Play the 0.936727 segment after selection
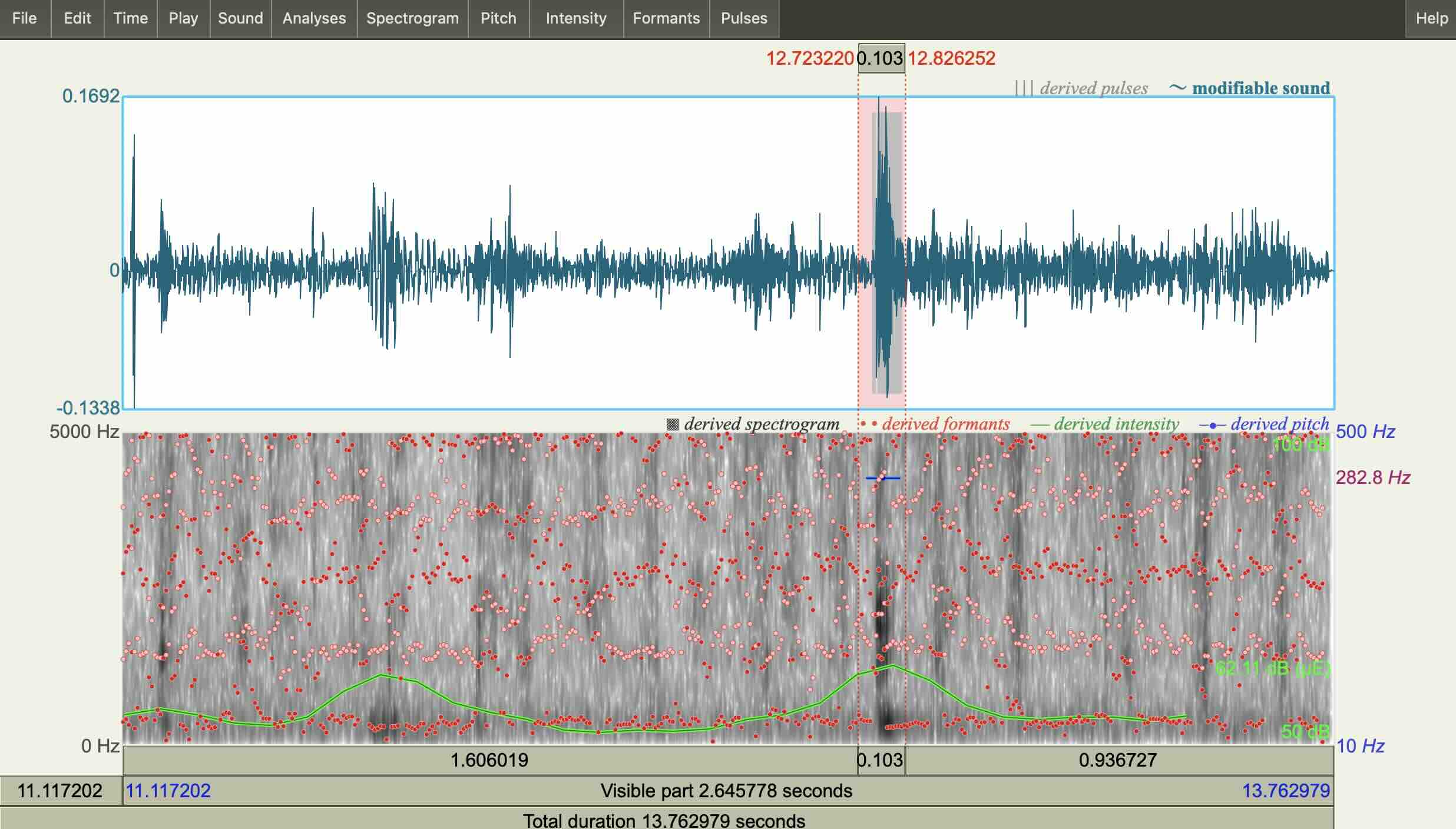 pos(1119,760)
